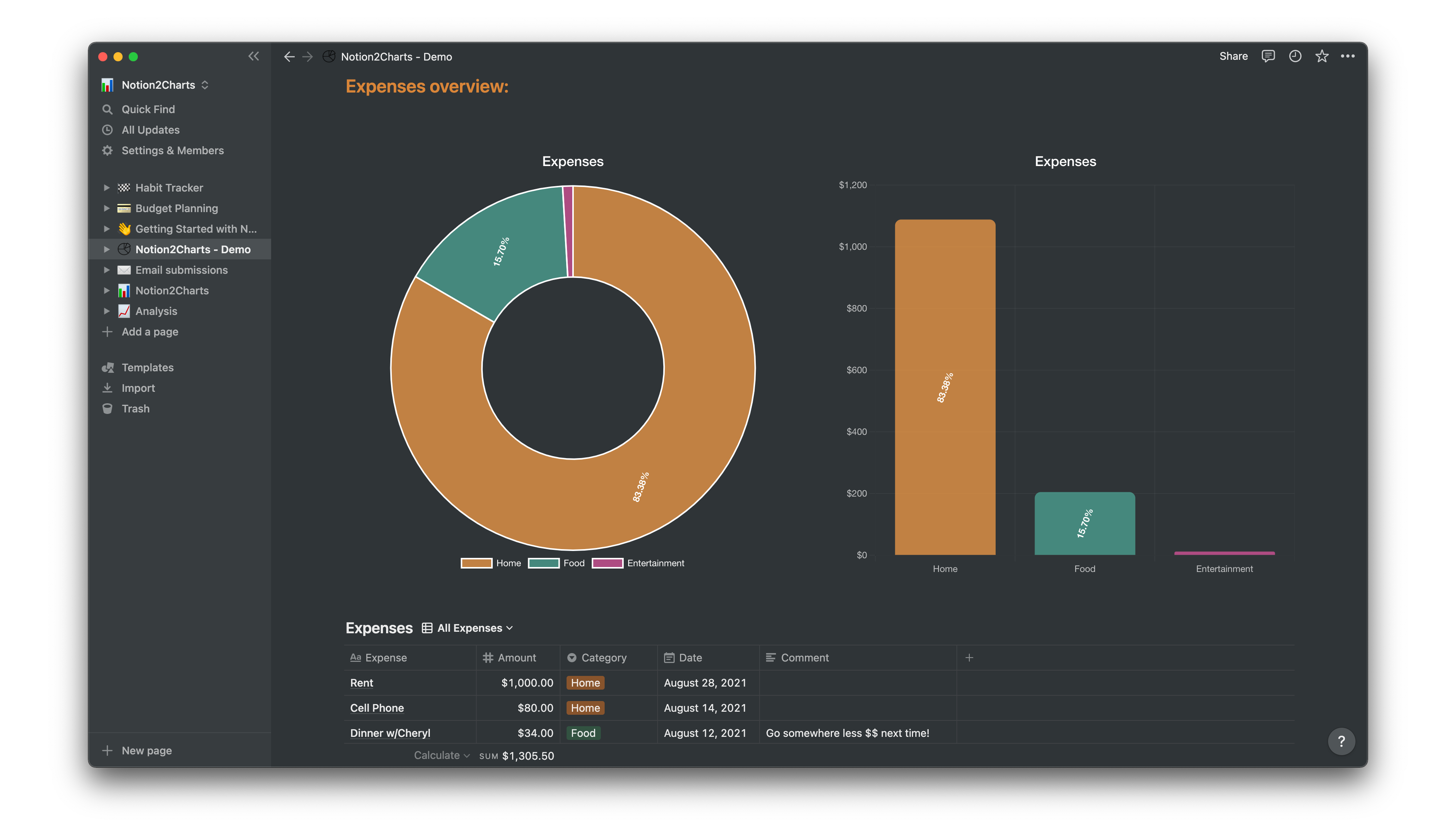Expand the Habit Tracker page
The height and width of the screenshot is (837, 1456).
[x=107, y=187]
